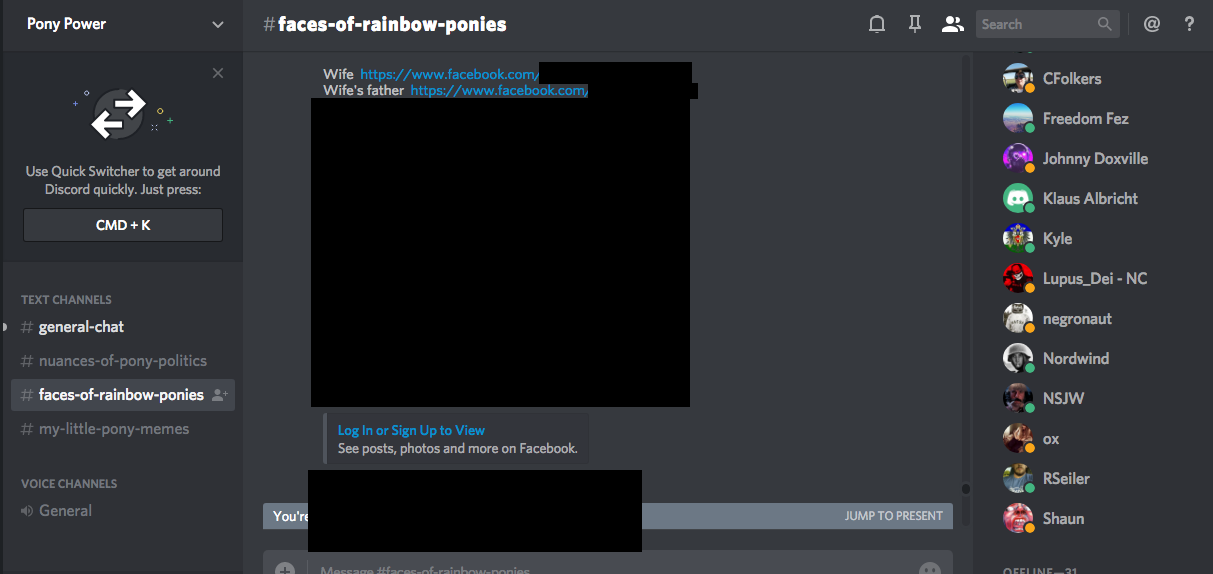
Task: Switch to general-chat channel
Action: (81, 327)
